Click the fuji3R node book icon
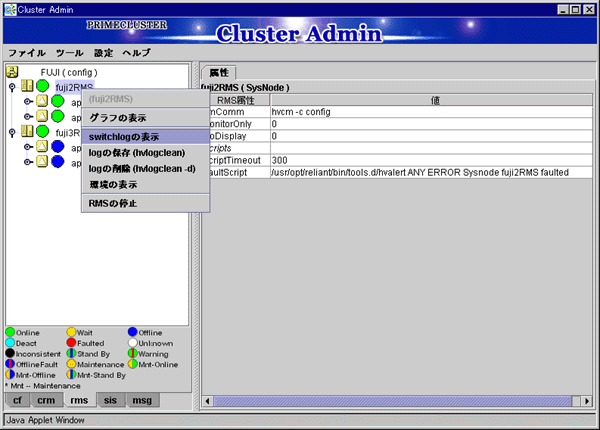 pos(27,131)
